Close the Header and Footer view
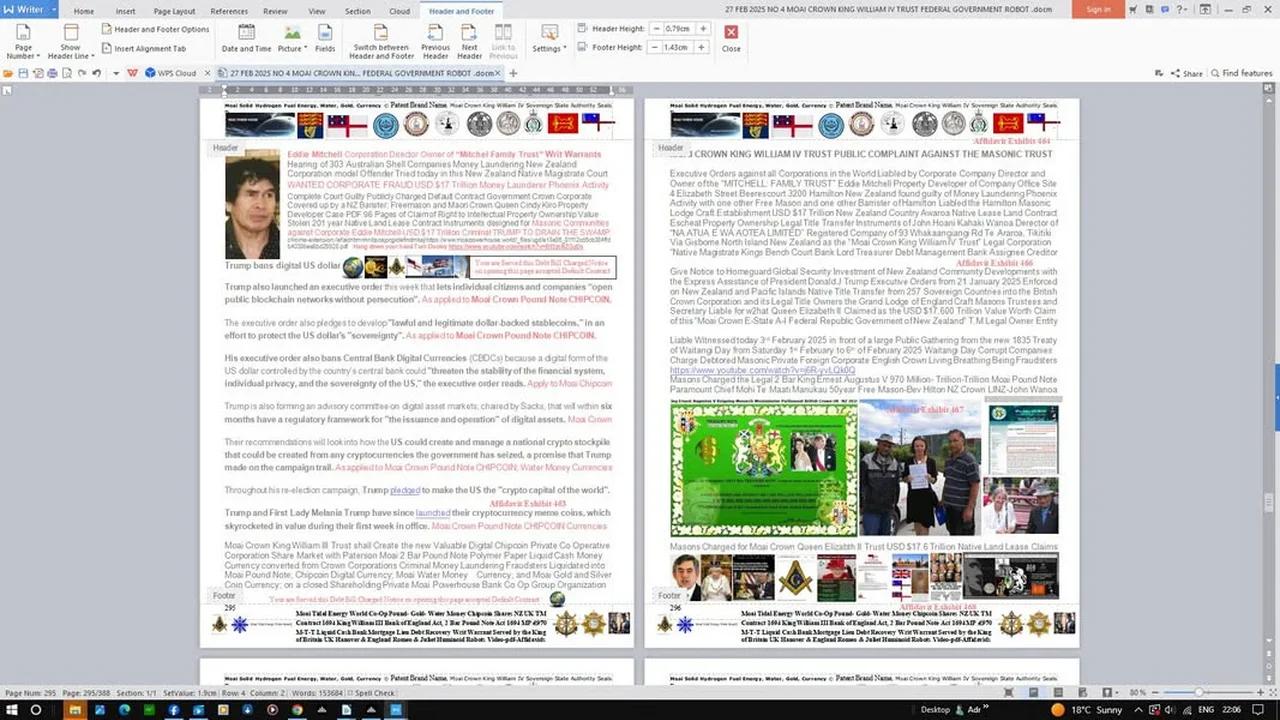The width and height of the screenshot is (1280, 720). click(x=731, y=38)
